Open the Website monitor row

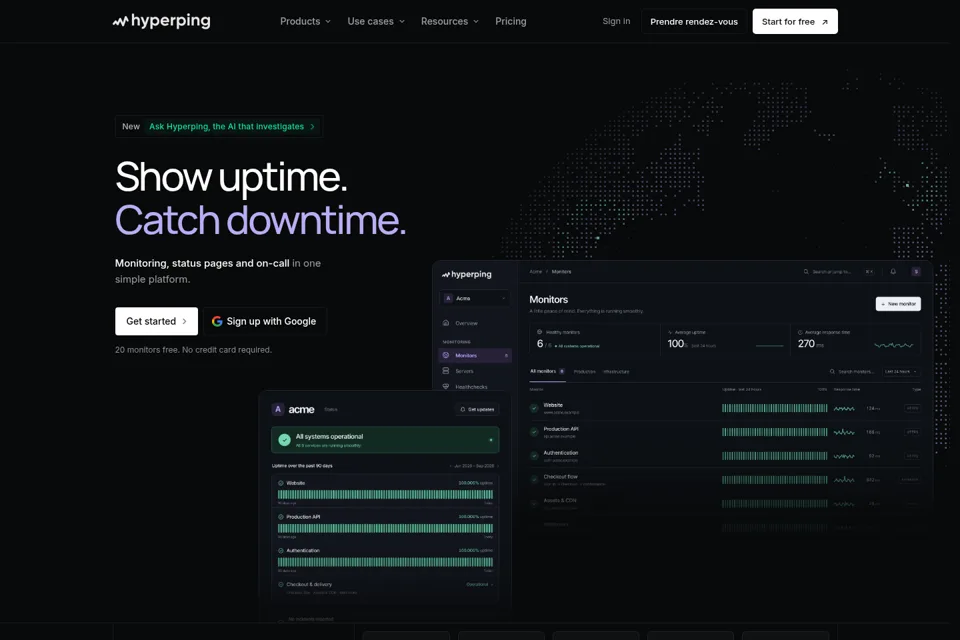tap(725, 408)
